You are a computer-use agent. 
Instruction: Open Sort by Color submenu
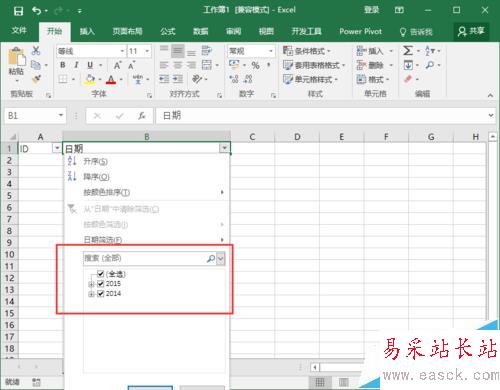coord(146,192)
